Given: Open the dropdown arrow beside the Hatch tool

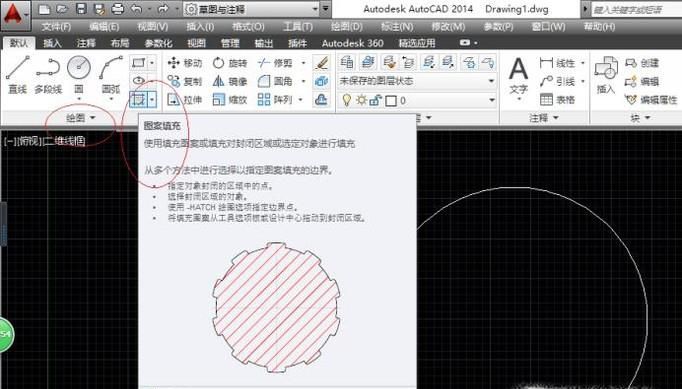Looking at the screenshot, I should (x=152, y=99).
